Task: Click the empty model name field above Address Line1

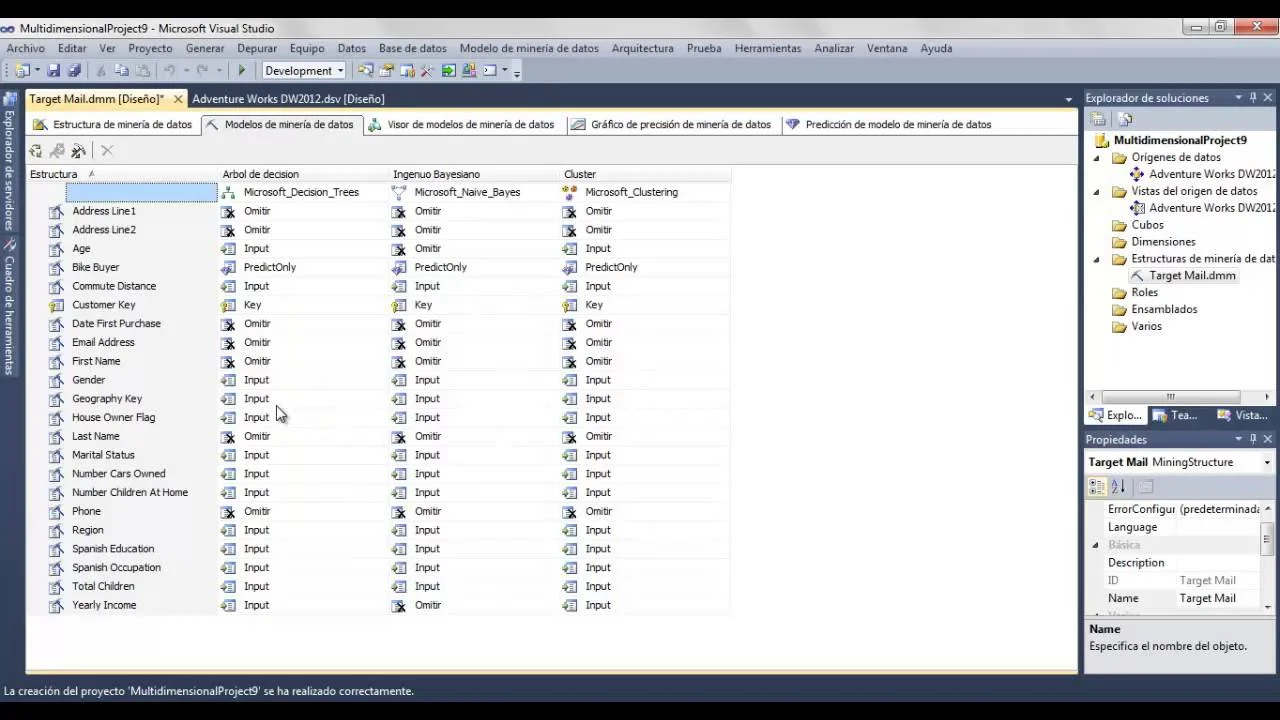Action: [140, 191]
